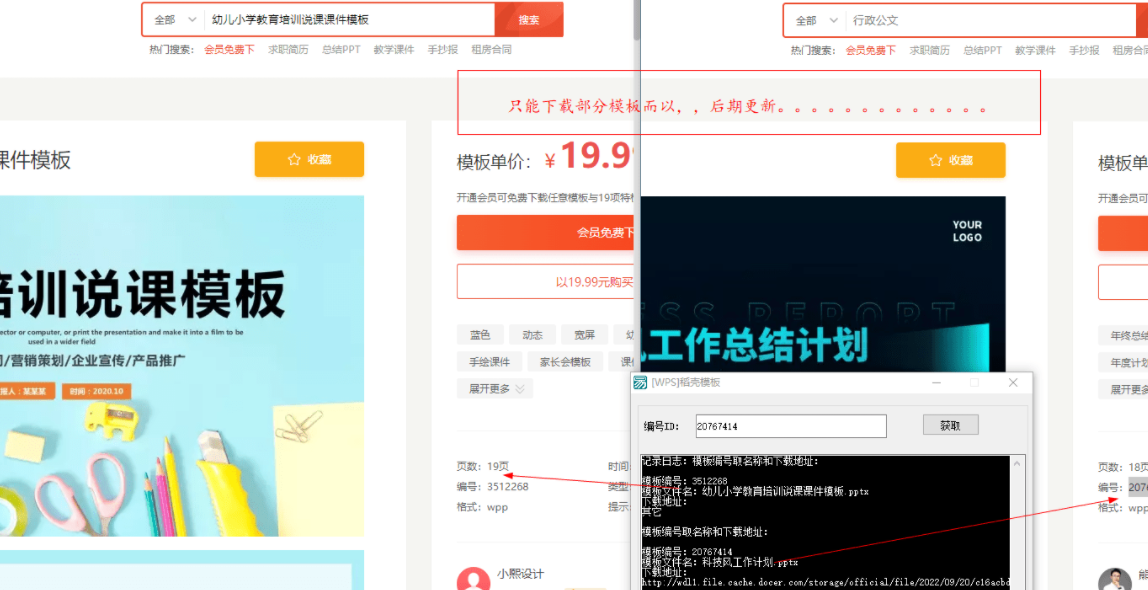The width and height of the screenshot is (1148, 590).
Task: Click log line 模板编号: 20767414
Action: 687,552
